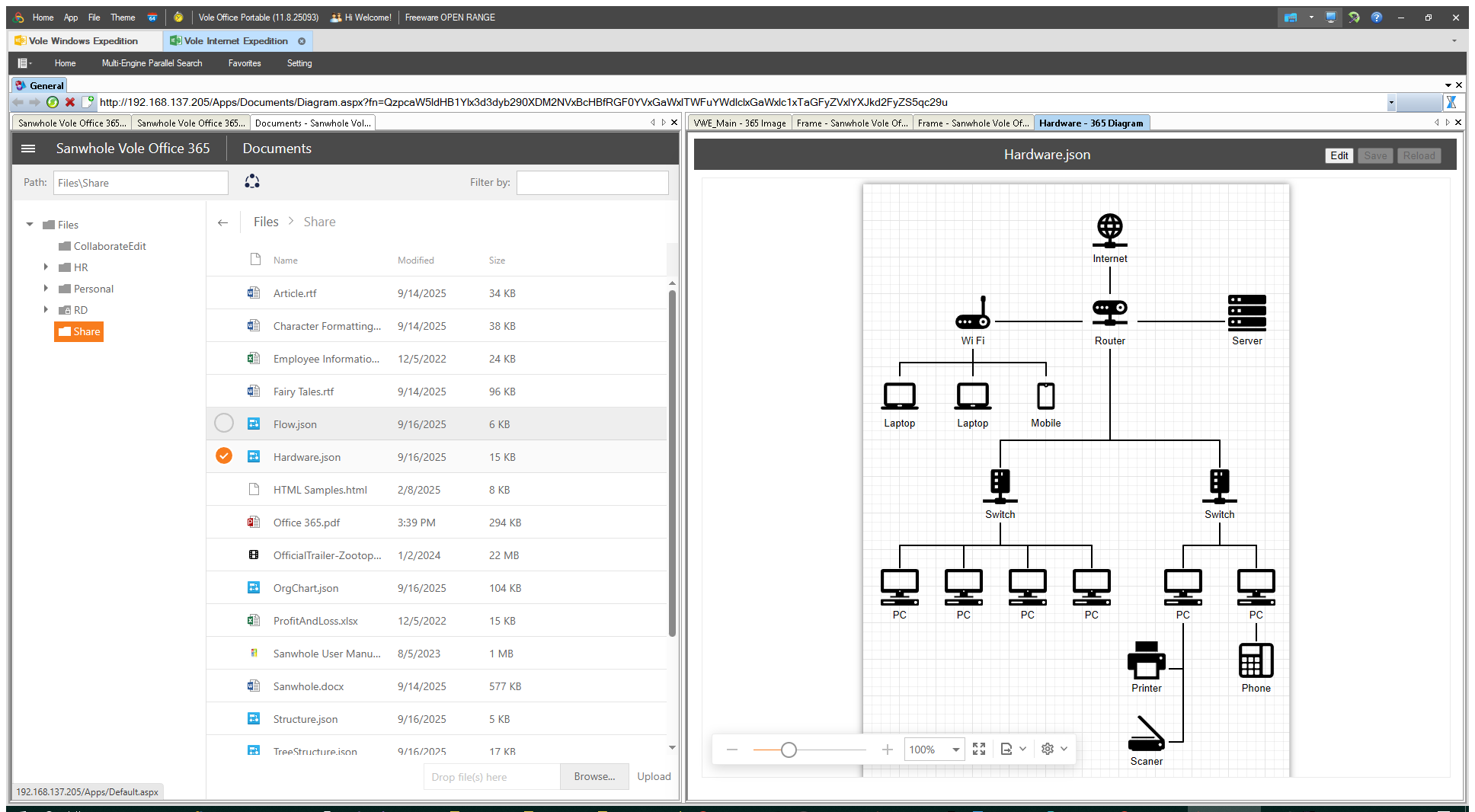
Task: Click the red stop loading icon
Action: point(70,102)
